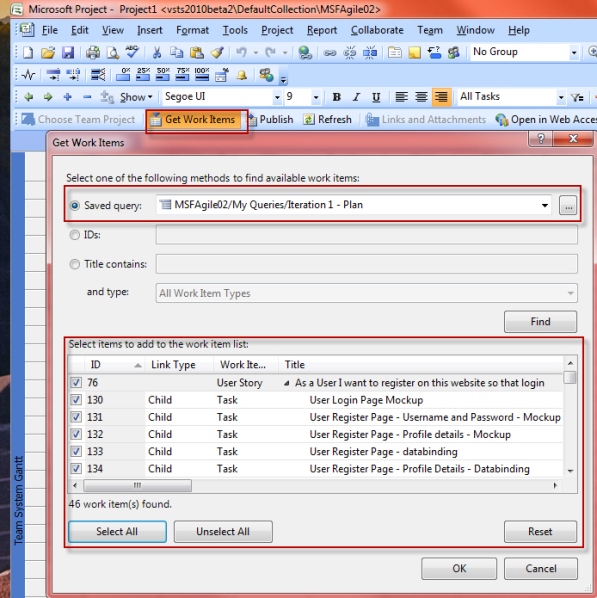Click the Align Center icon
The width and height of the screenshot is (597, 598).
point(421,97)
